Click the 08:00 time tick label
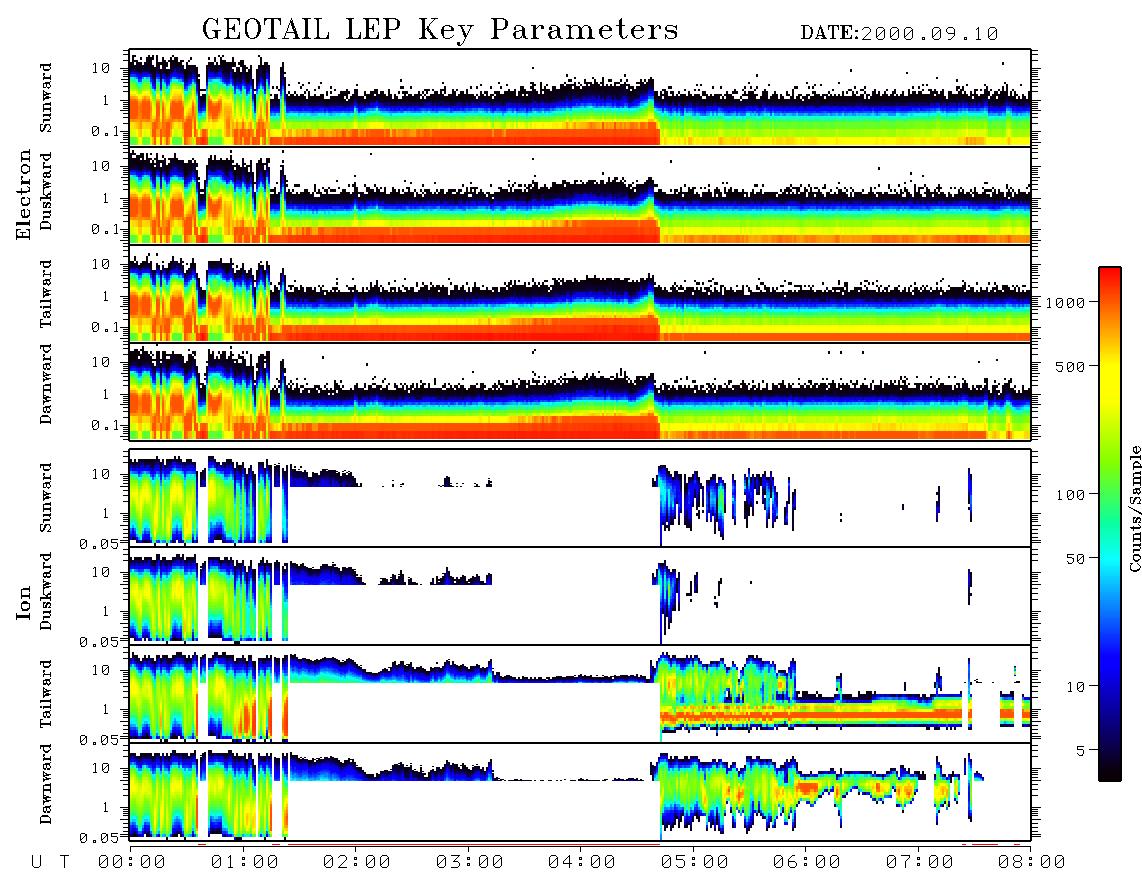The width and height of the screenshot is (1142, 880). click(x=1031, y=862)
